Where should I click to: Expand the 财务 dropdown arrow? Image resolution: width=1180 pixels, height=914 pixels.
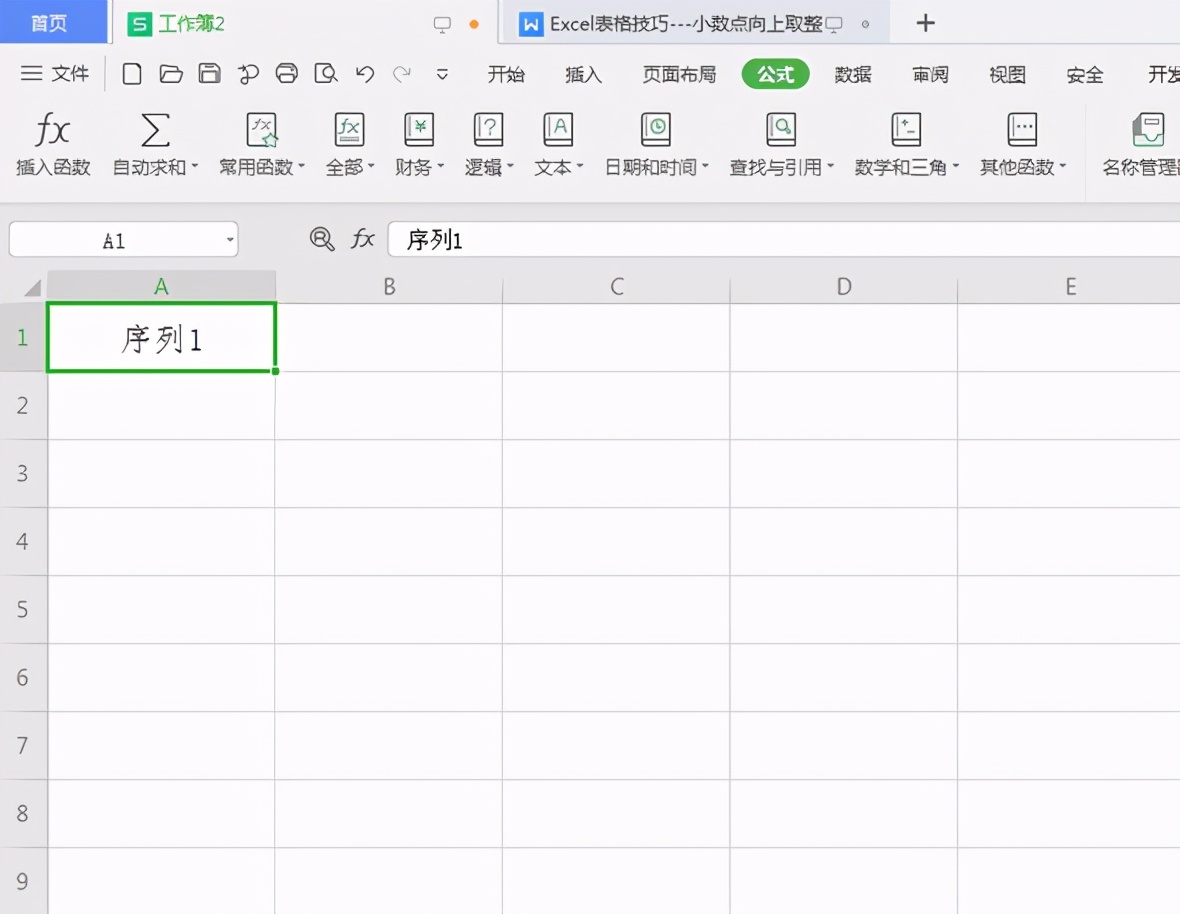tap(440, 166)
